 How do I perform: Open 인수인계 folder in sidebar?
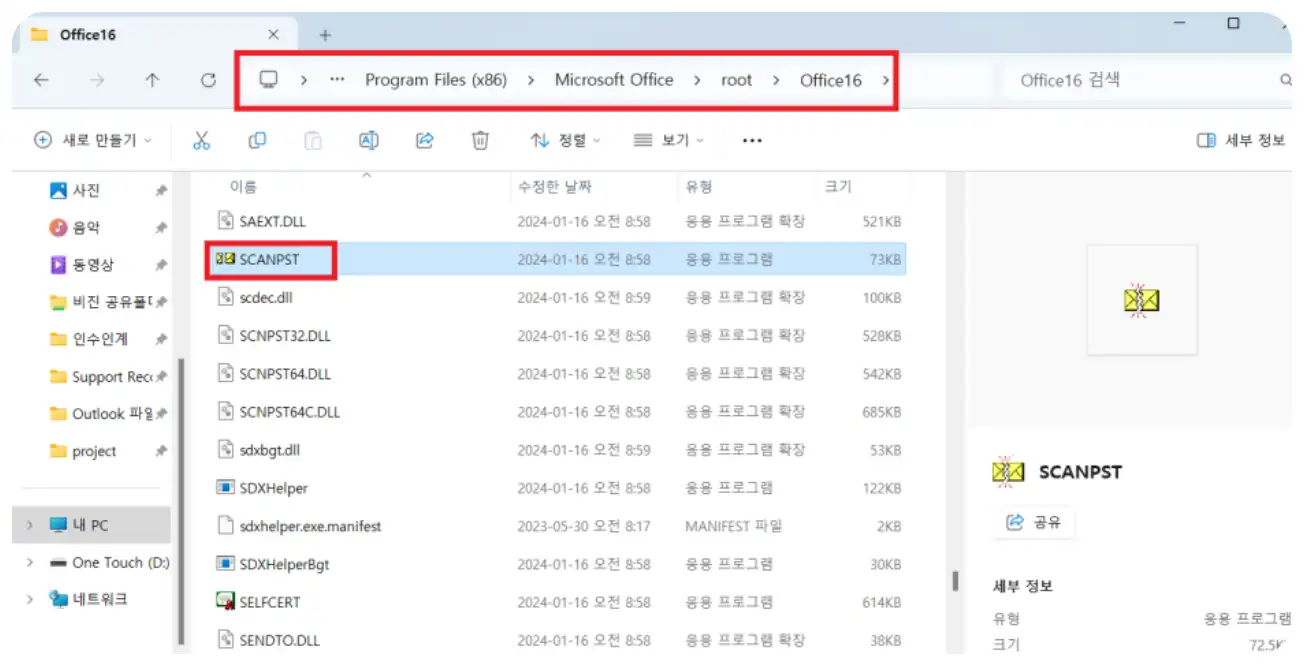(100, 339)
